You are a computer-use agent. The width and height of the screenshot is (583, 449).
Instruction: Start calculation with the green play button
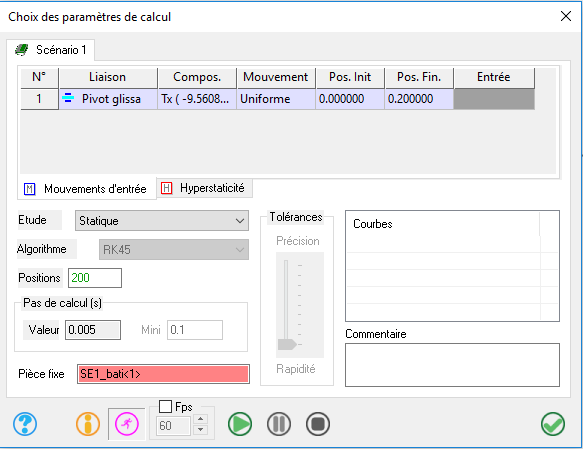[240, 424]
